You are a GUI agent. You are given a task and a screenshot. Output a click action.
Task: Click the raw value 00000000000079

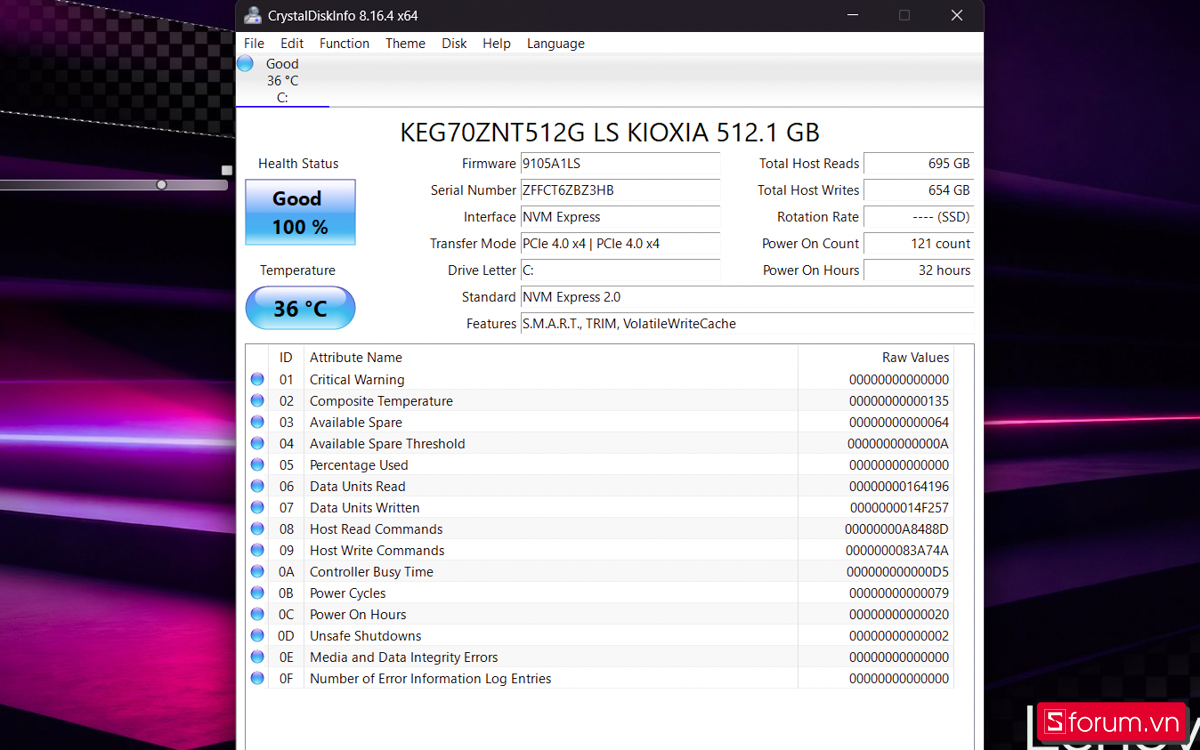(899, 593)
